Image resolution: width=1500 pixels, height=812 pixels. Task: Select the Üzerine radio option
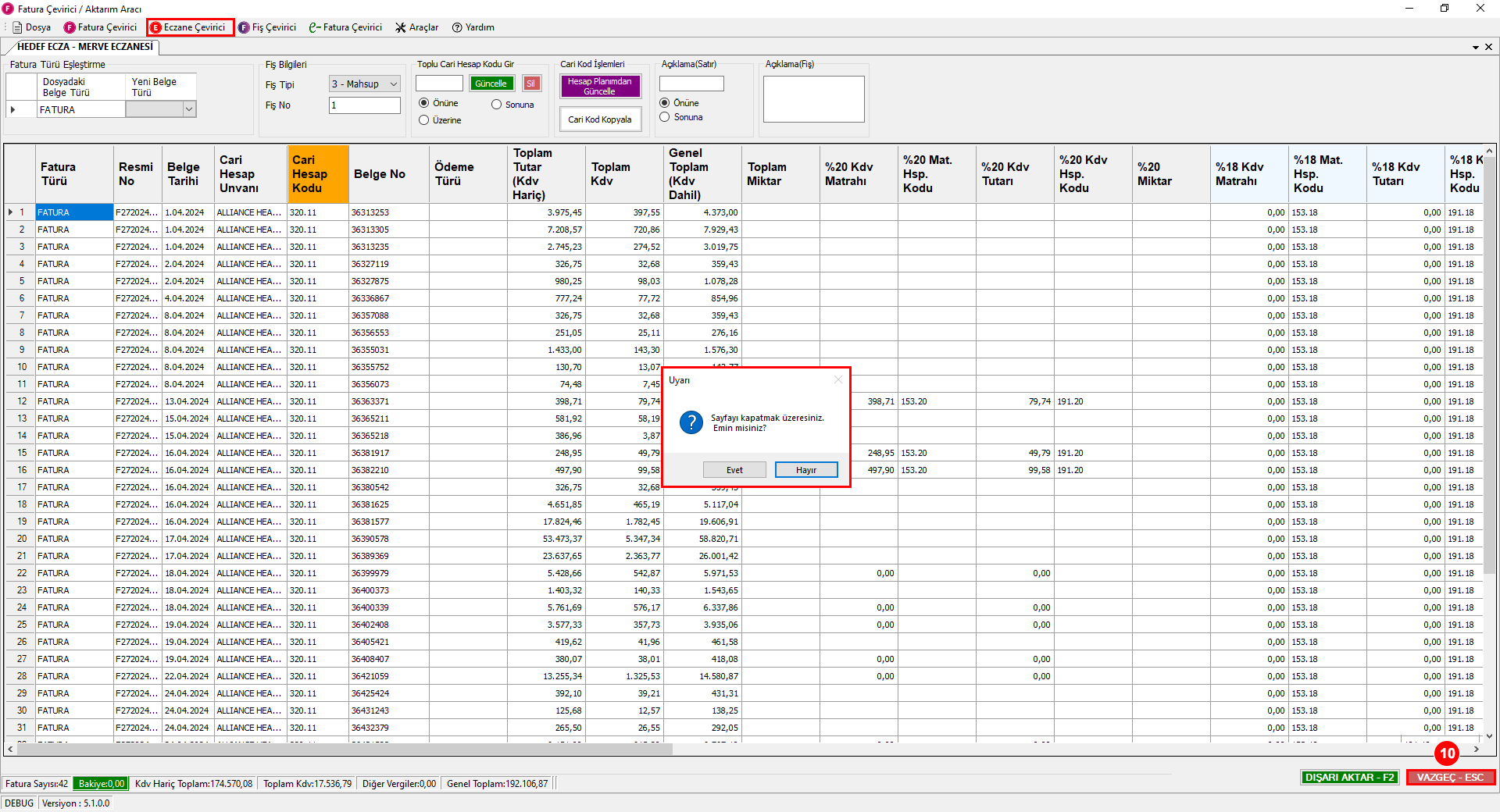click(424, 120)
